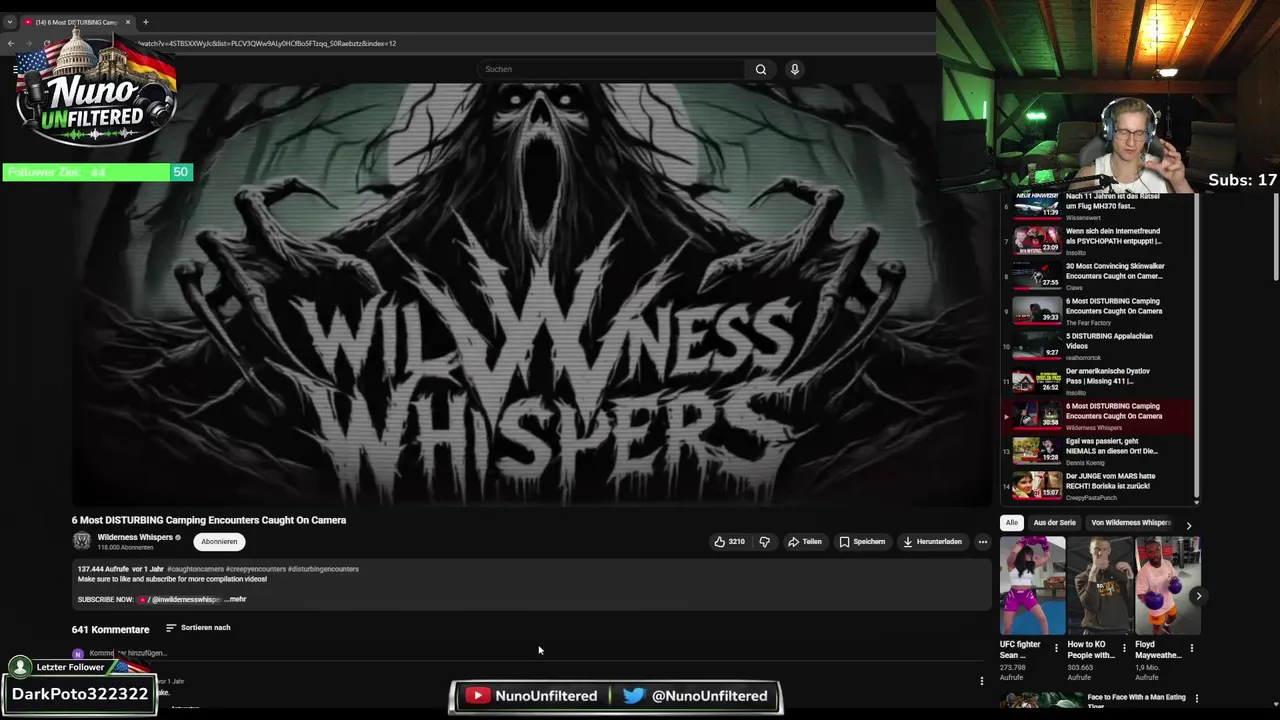Click the video title text
The image size is (1280, 720).
(x=209, y=520)
